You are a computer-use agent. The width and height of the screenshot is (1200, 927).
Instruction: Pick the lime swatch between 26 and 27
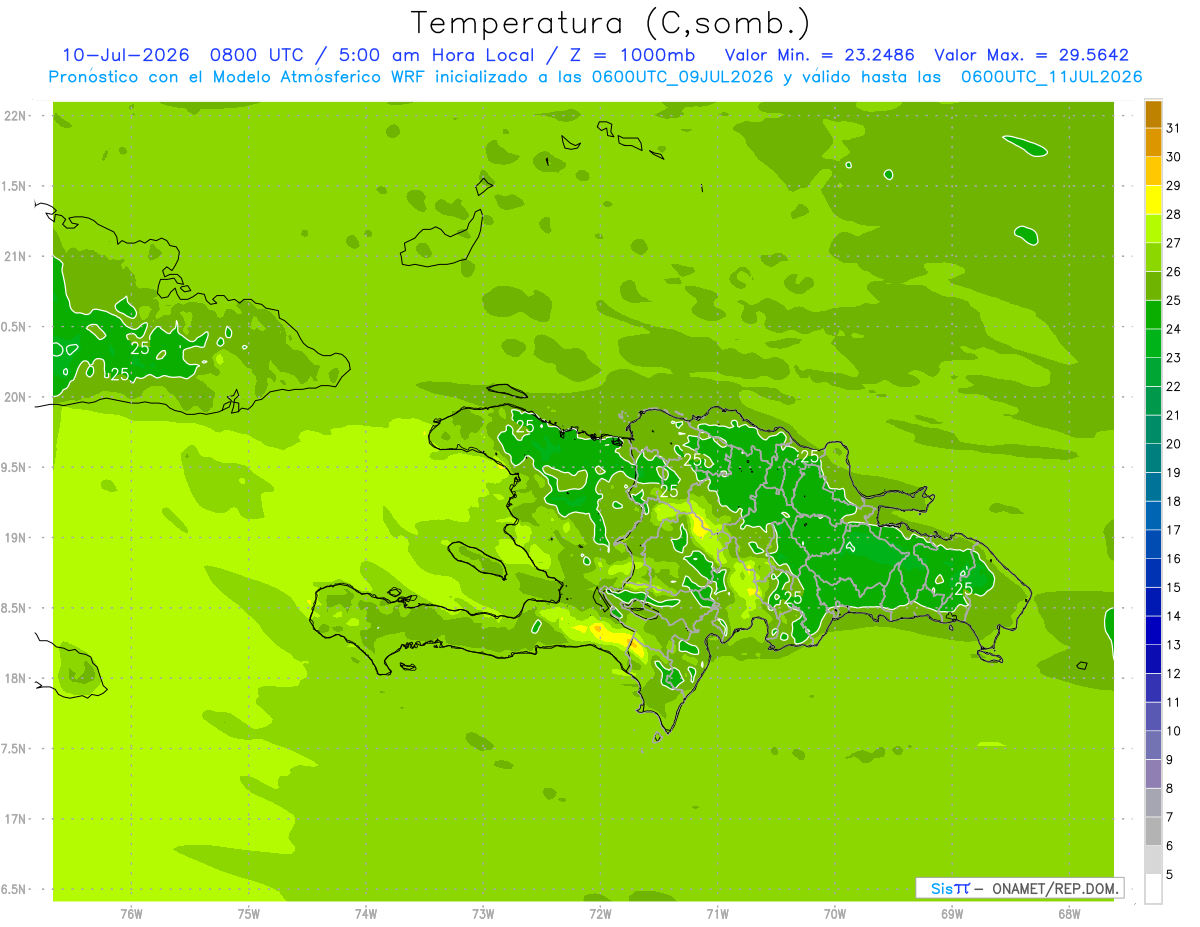pyautogui.click(x=1153, y=258)
